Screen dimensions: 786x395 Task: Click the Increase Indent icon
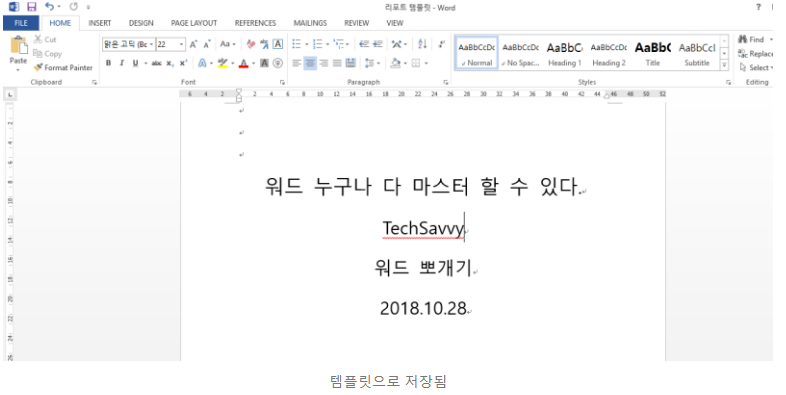(x=377, y=44)
